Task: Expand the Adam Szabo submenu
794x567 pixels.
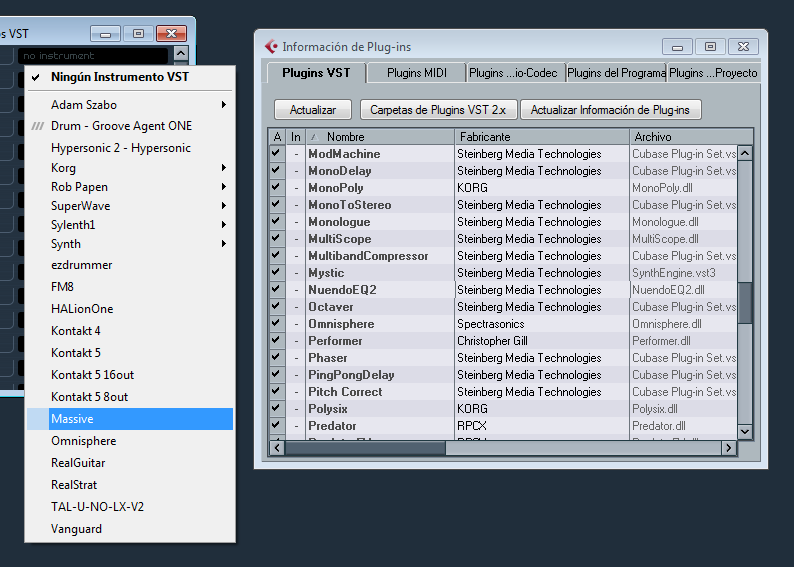Action: click(x=224, y=104)
